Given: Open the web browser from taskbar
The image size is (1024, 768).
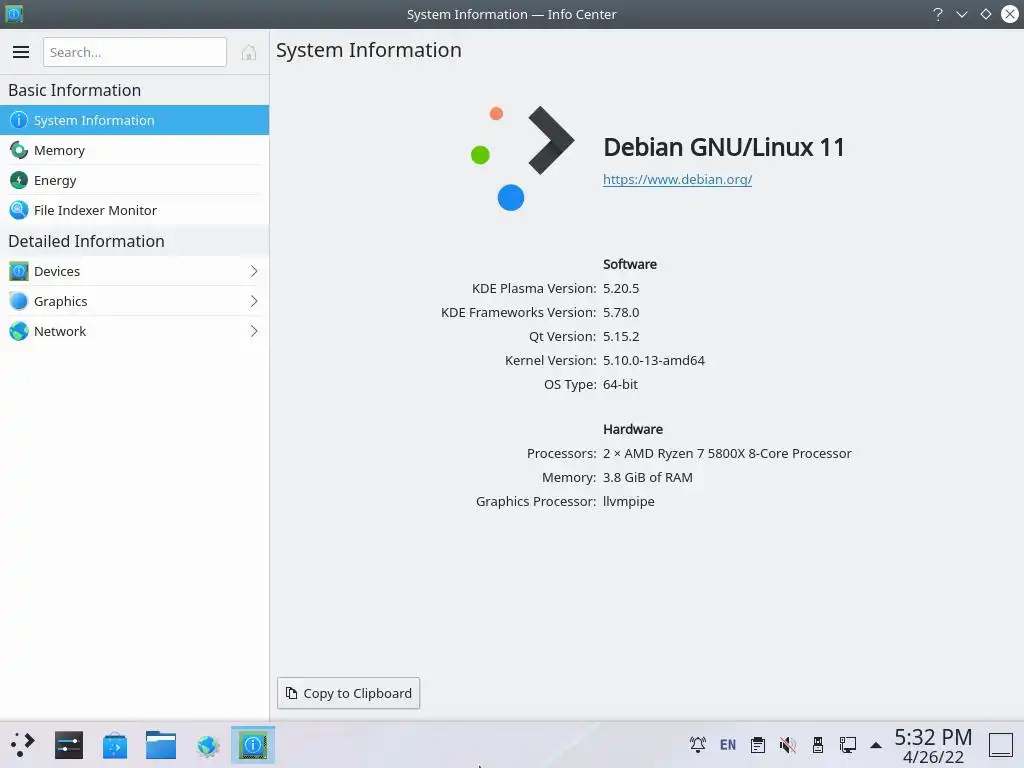Looking at the screenshot, I should point(207,745).
